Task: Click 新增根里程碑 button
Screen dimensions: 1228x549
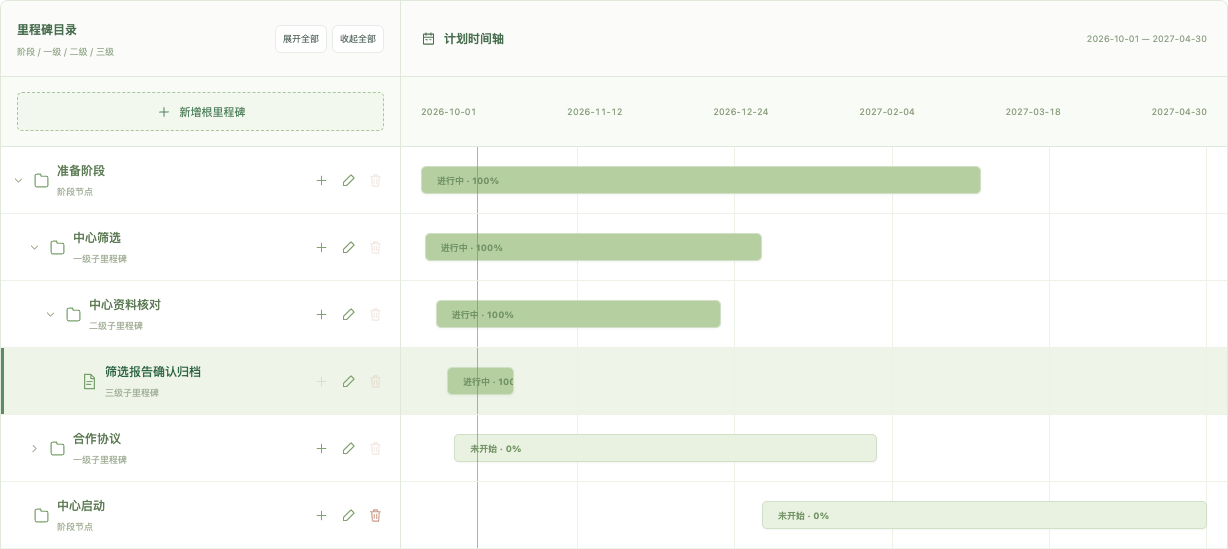Action: click(x=200, y=112)
